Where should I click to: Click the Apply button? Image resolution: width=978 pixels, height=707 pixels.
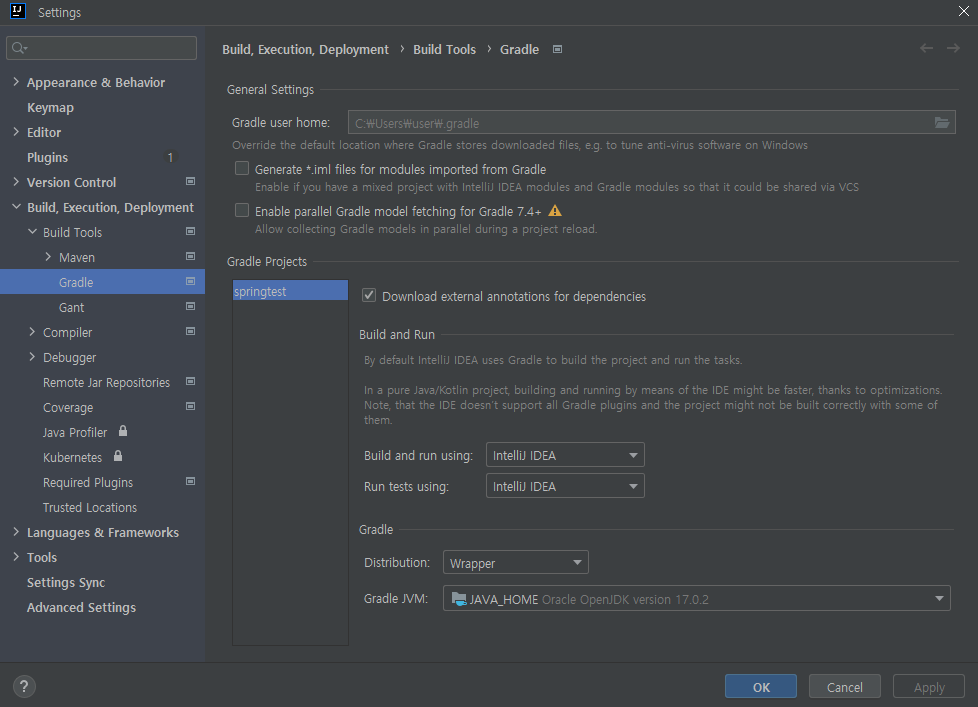(929, 686)
